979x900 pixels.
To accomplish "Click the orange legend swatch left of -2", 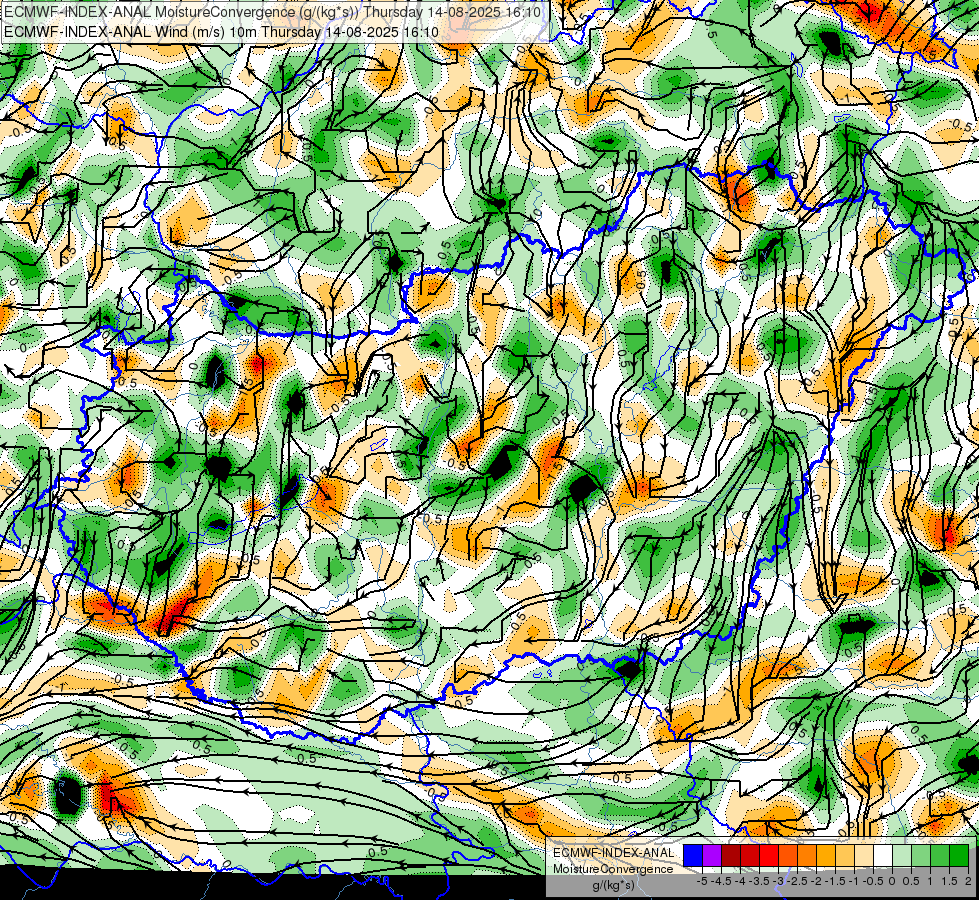I will (x=807, y=856).
